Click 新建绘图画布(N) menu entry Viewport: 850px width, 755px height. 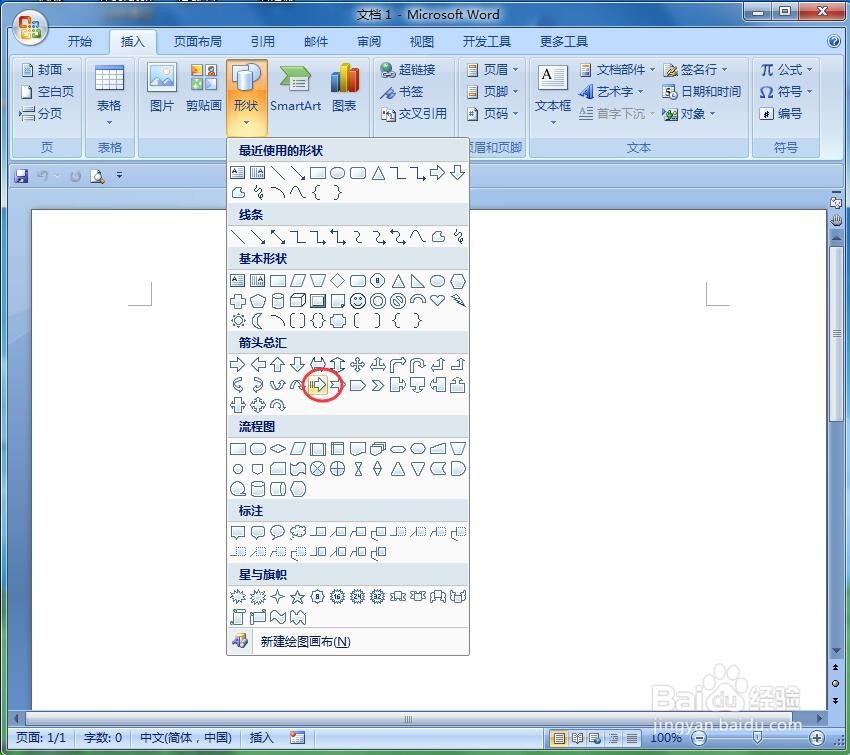tap(347, 642)
